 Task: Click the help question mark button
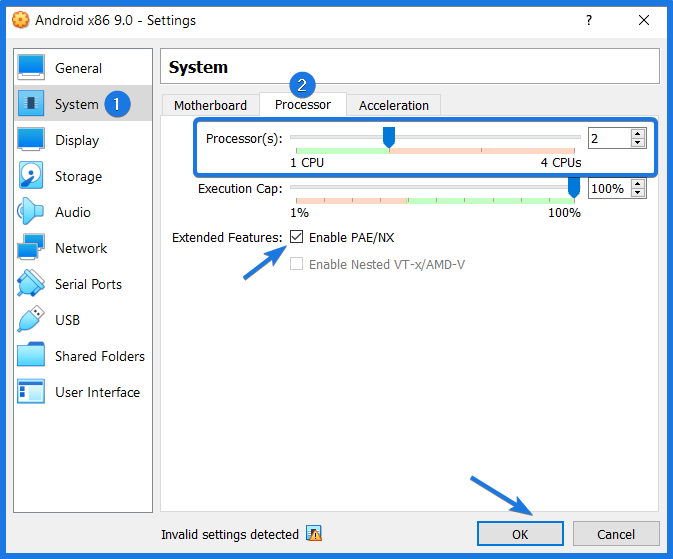[x=588, y=20]
